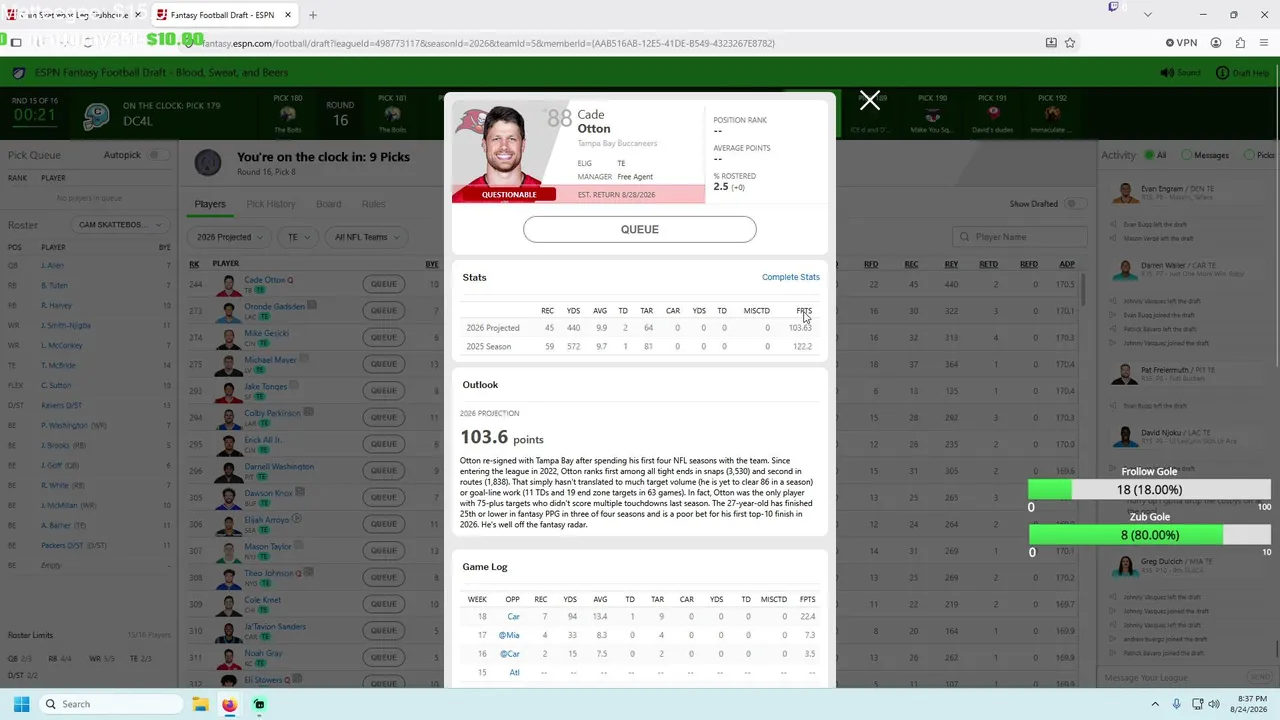1280x720 pixels.
Task: Open Dawson Knox player link
Action: click(268, 493)
